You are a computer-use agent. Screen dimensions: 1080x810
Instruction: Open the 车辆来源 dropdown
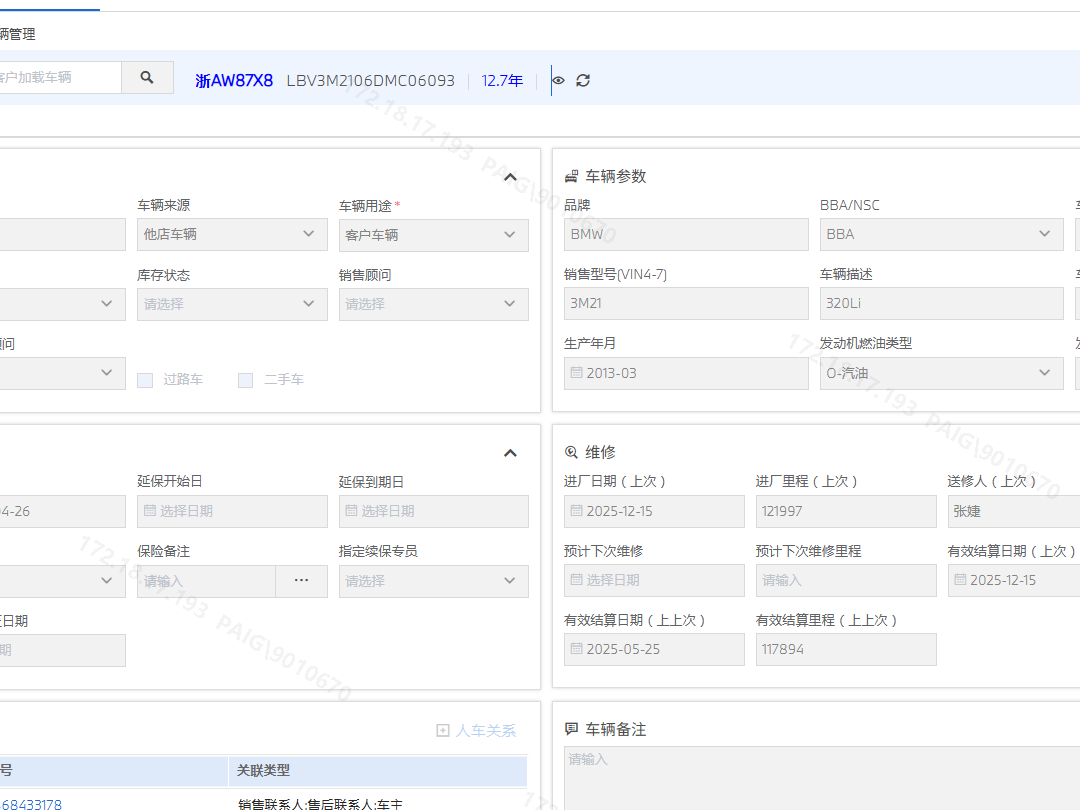point(232,234)
